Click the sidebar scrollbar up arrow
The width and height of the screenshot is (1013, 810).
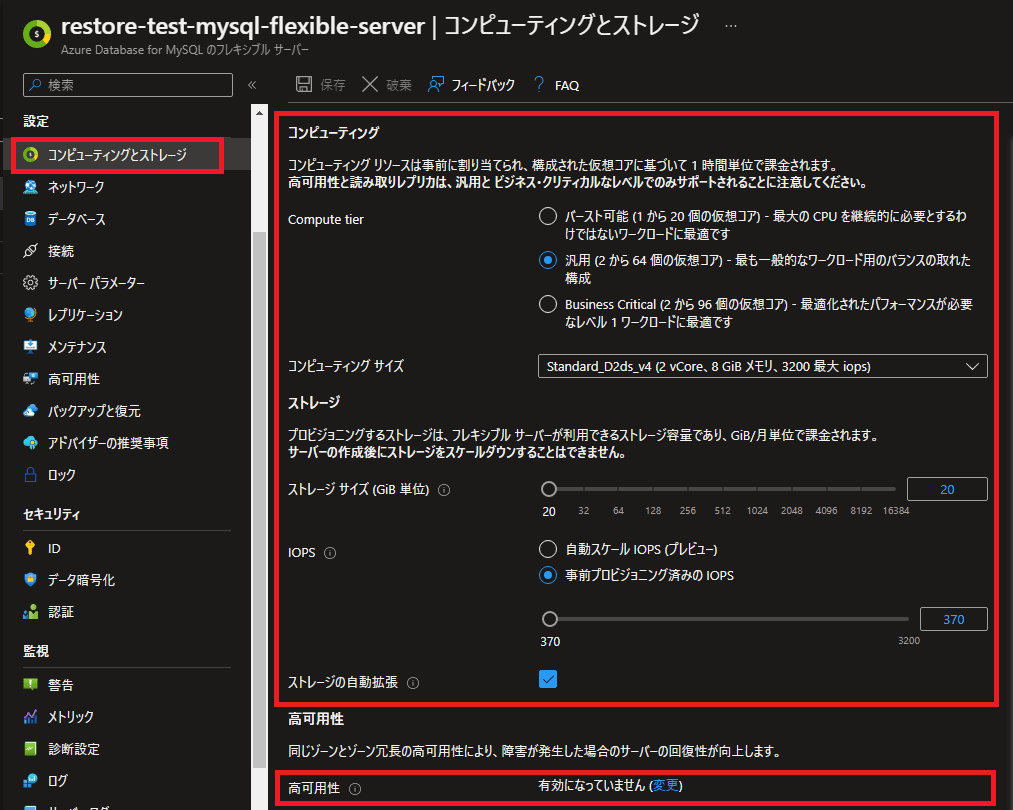(x=259, y=113)
